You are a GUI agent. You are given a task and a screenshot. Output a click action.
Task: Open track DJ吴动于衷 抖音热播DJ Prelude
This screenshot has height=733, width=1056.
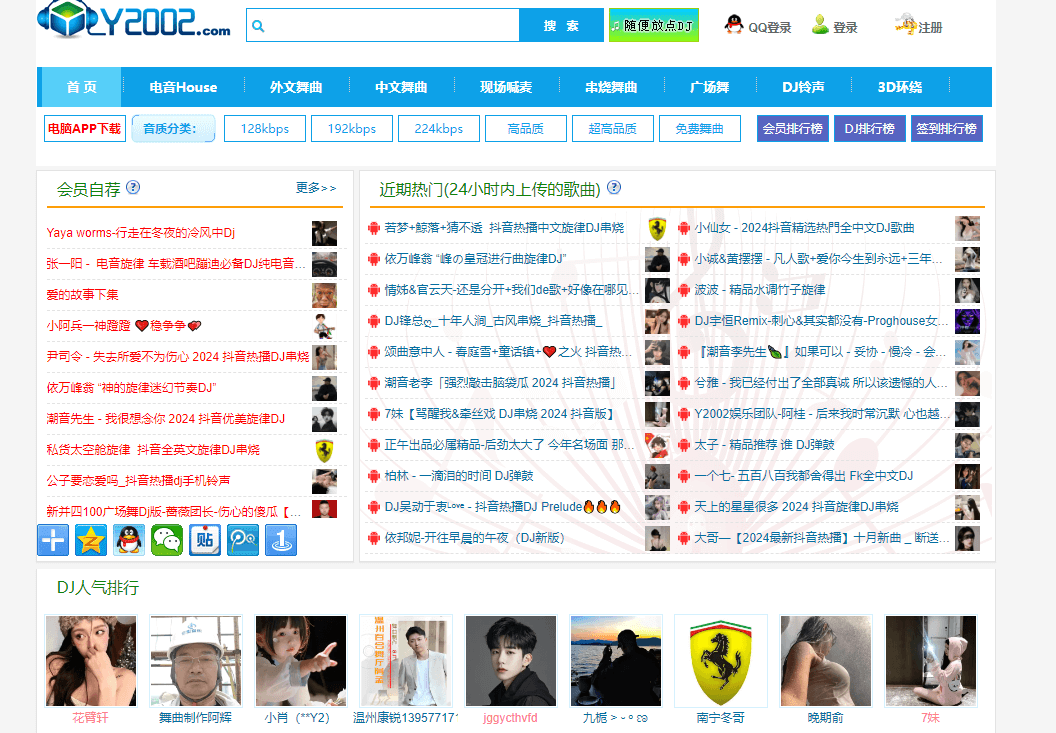click(x=502, y=507)
